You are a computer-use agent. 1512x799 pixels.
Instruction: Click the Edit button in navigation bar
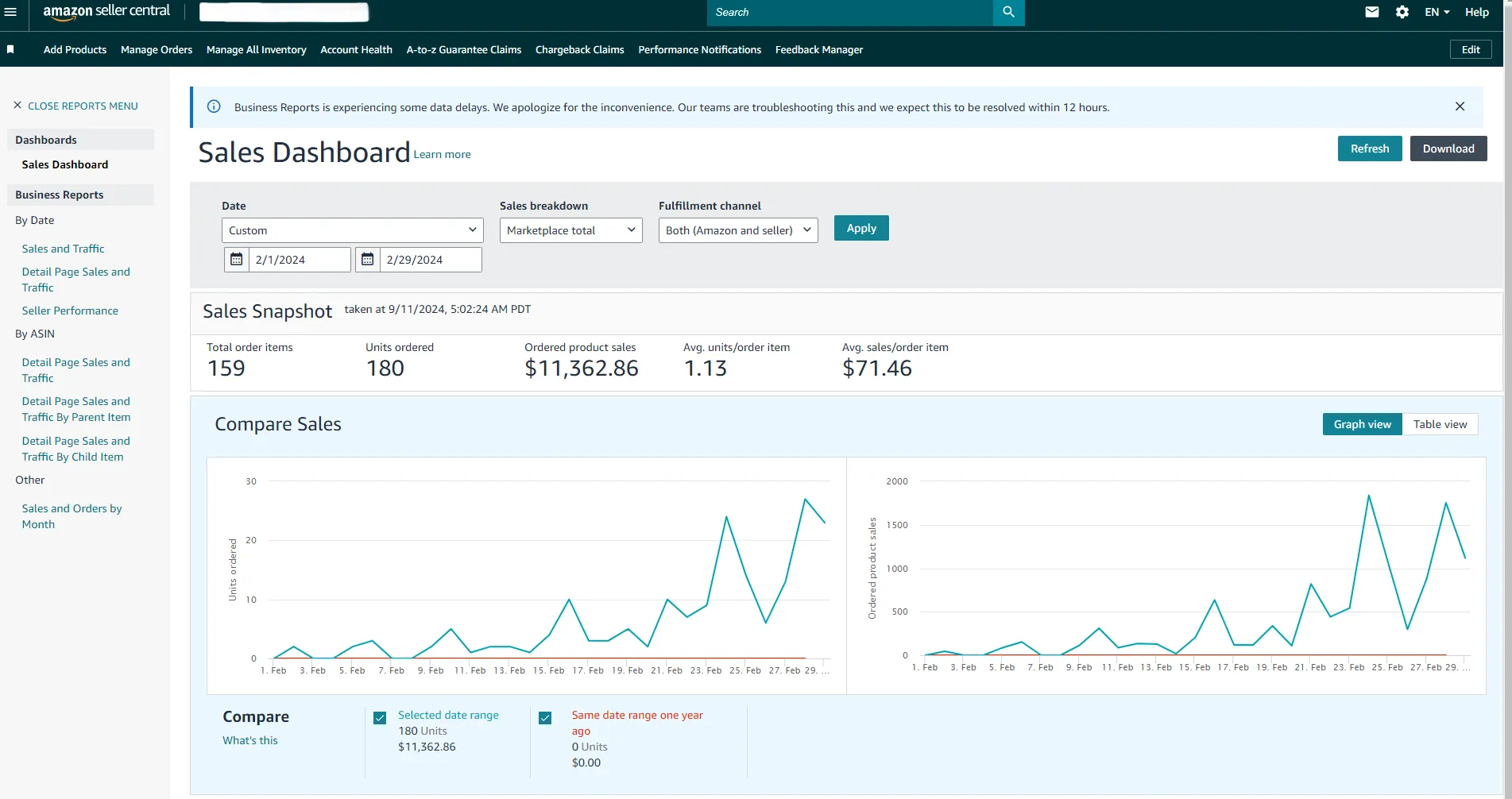(x=1471, y=49)
